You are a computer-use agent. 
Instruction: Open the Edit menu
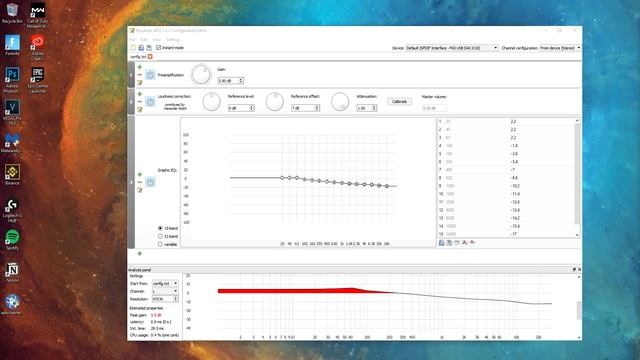tap(144, 40)
